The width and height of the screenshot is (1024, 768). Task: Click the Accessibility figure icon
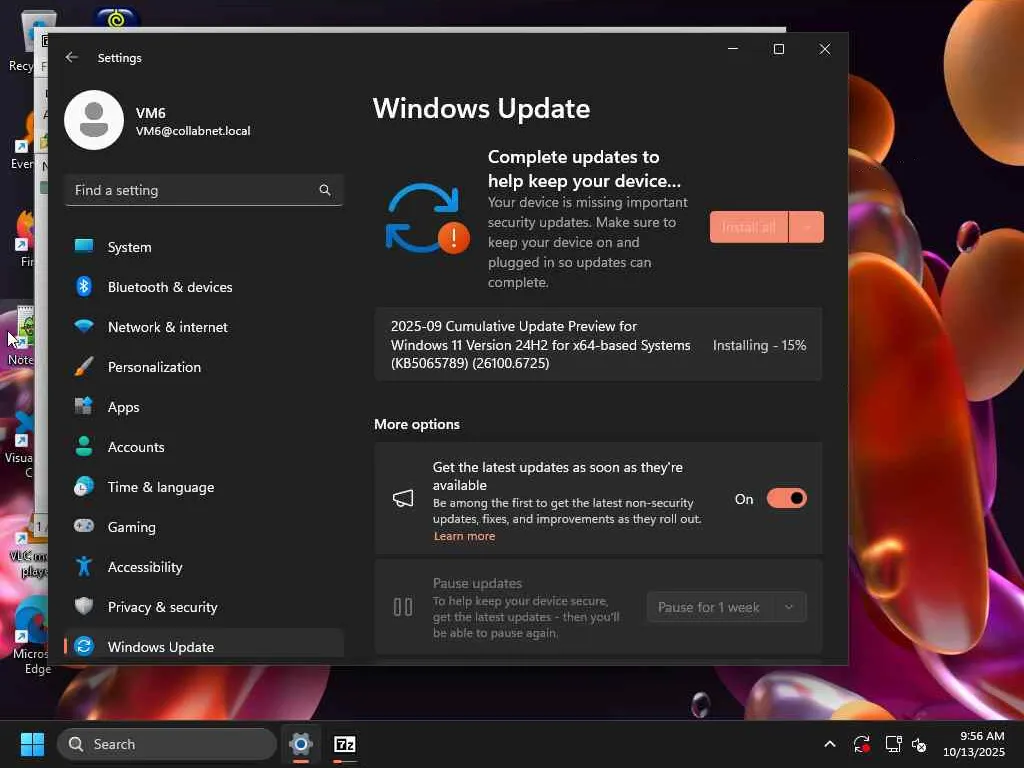point(84,566)
